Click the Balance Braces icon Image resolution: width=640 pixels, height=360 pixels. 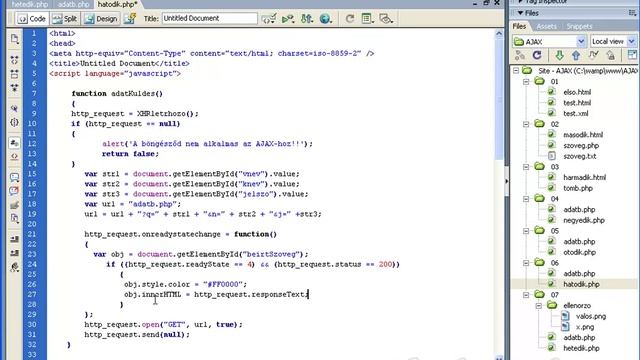[x=15, y=122]
